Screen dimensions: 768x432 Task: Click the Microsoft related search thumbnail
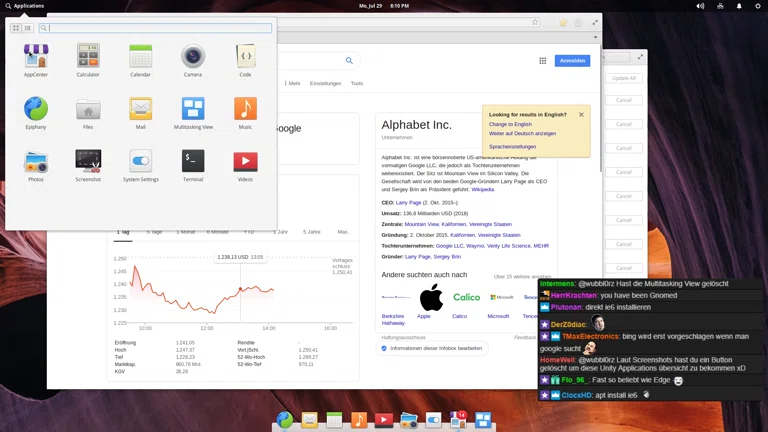tap(502, 297)
